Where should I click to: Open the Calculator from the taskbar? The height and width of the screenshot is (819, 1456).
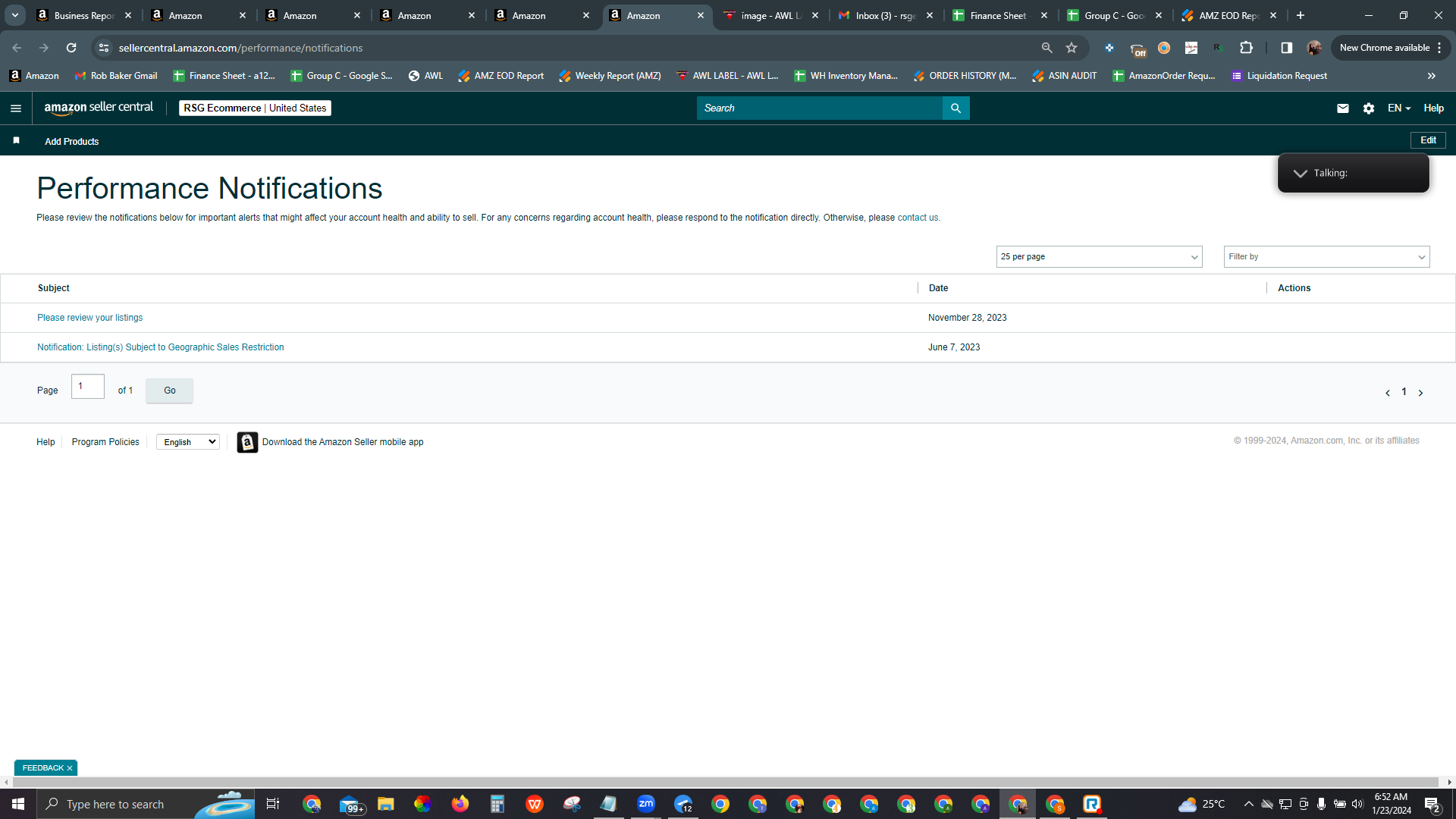pos(497,804)
